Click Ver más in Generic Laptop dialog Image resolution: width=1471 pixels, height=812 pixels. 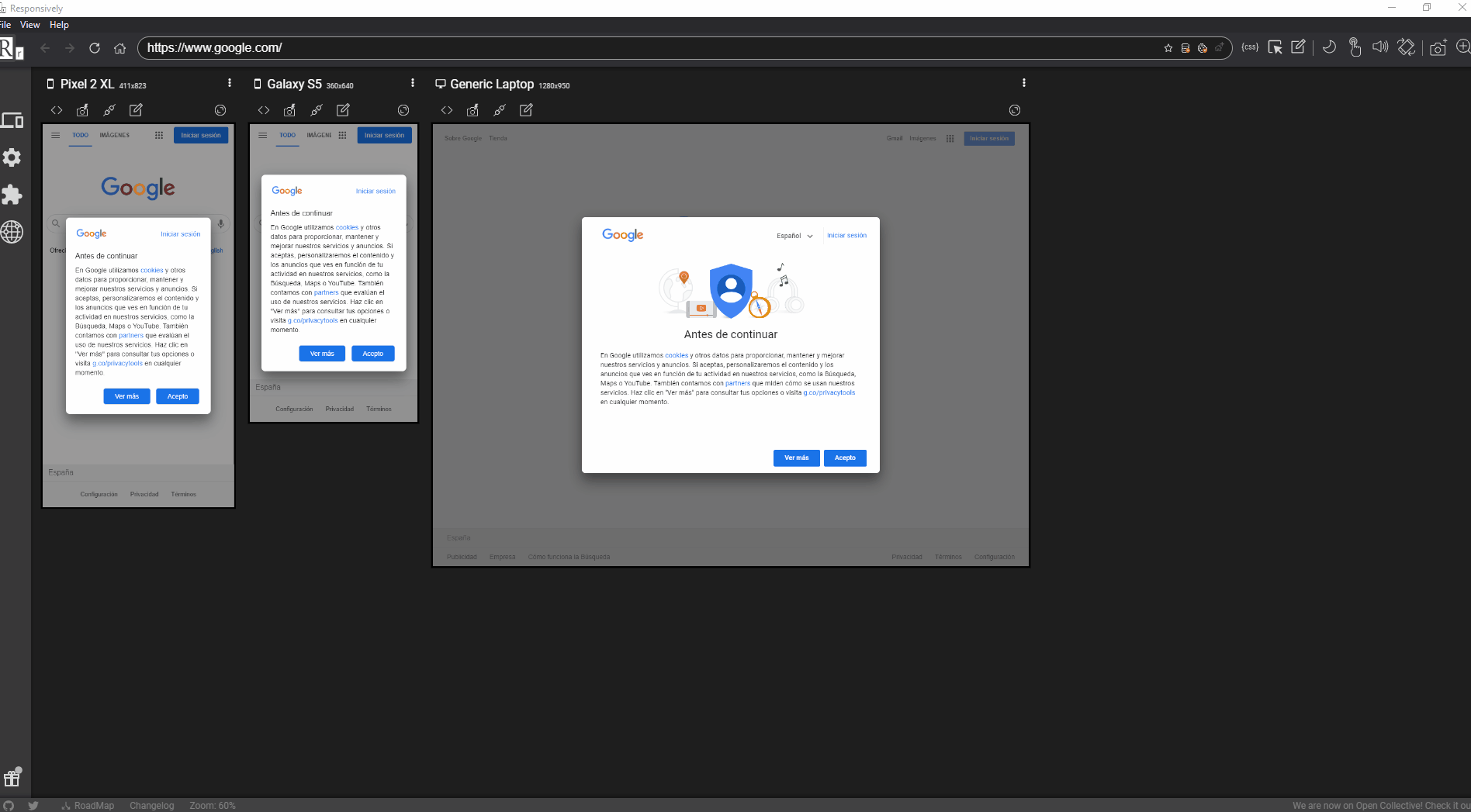click(x=796, y=458)
